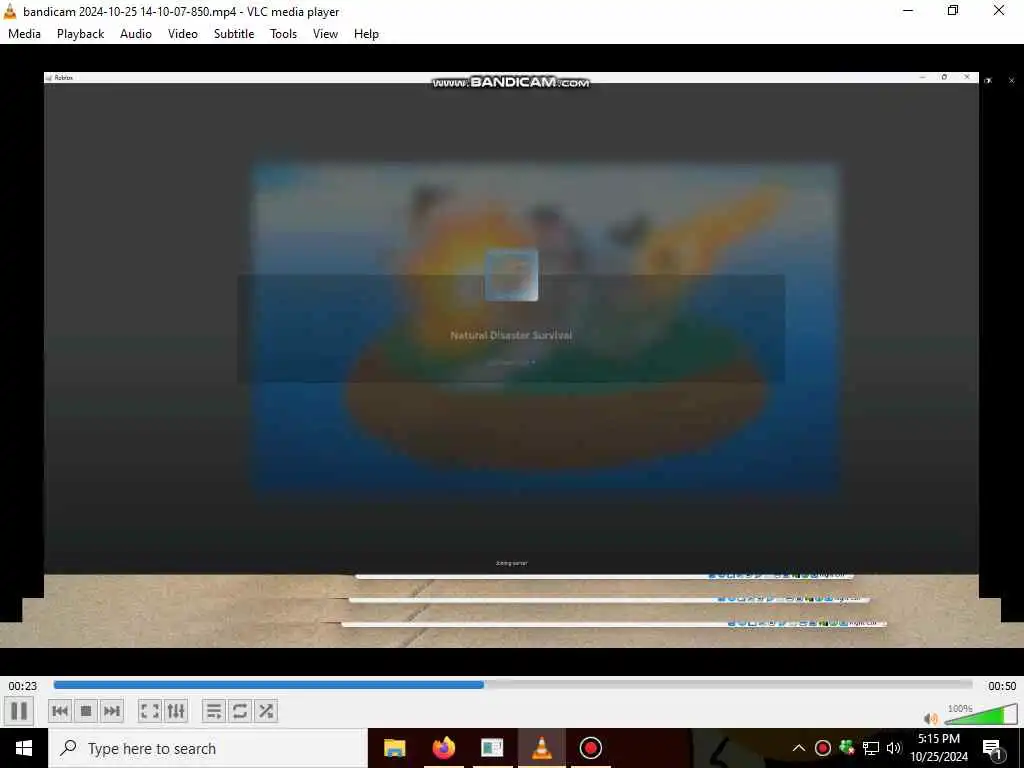Open Bandicam recorder from taskbar
1024x768 pixels.
click(590, 748)
